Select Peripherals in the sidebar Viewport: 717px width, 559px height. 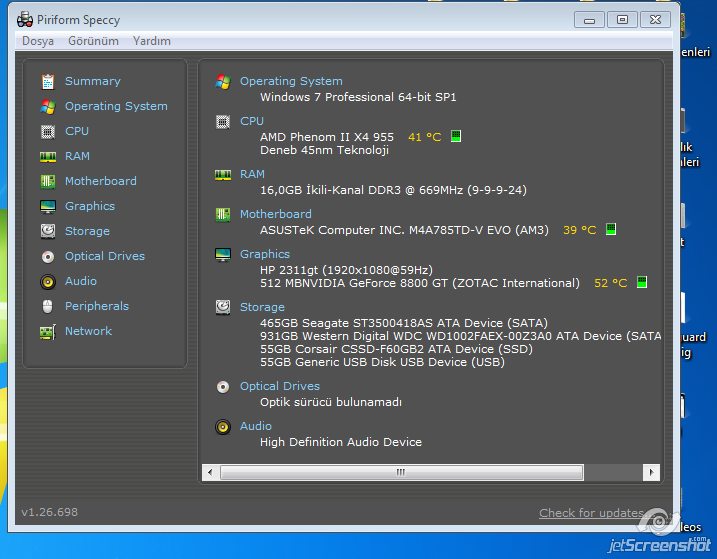point(97,306)
